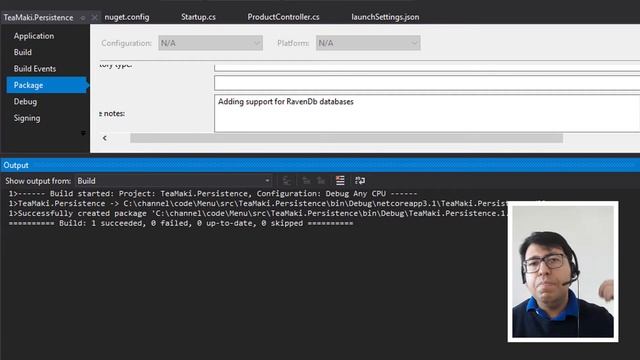
Task: Switch to the ProductController.cs tab
Action: (283, 17)
